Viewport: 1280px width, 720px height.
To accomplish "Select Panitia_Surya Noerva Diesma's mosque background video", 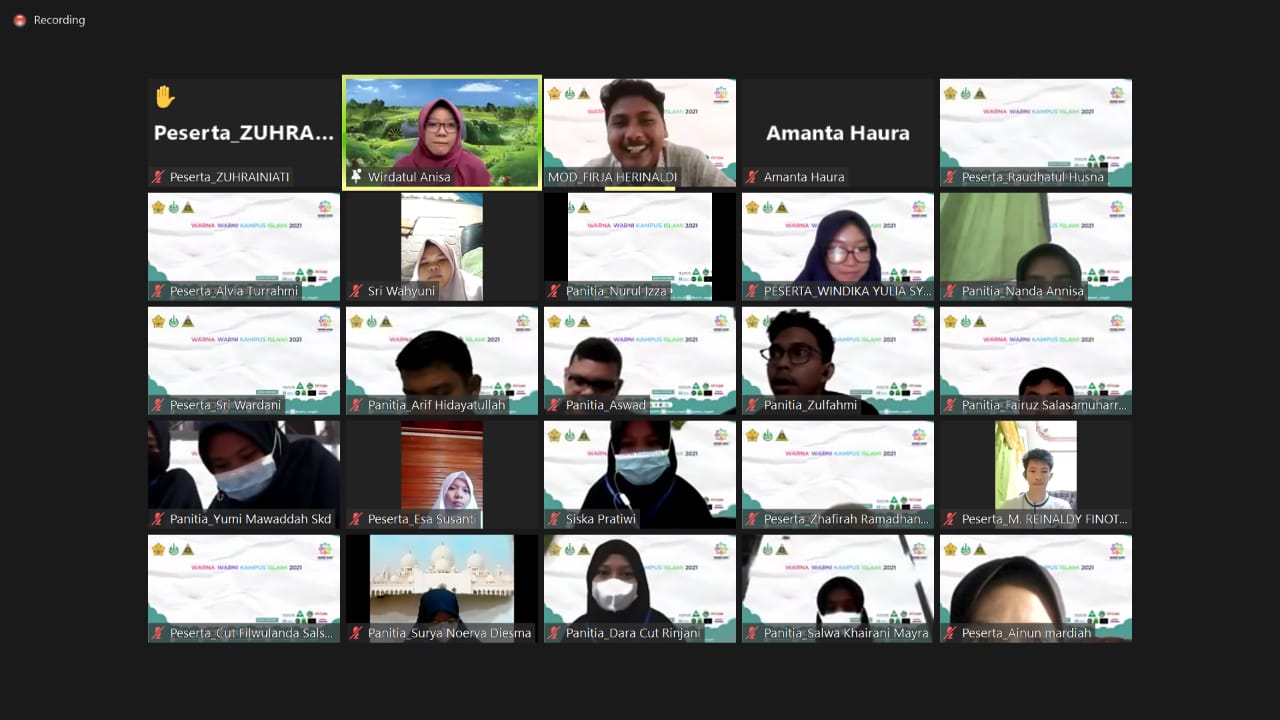I will (441, 580).
